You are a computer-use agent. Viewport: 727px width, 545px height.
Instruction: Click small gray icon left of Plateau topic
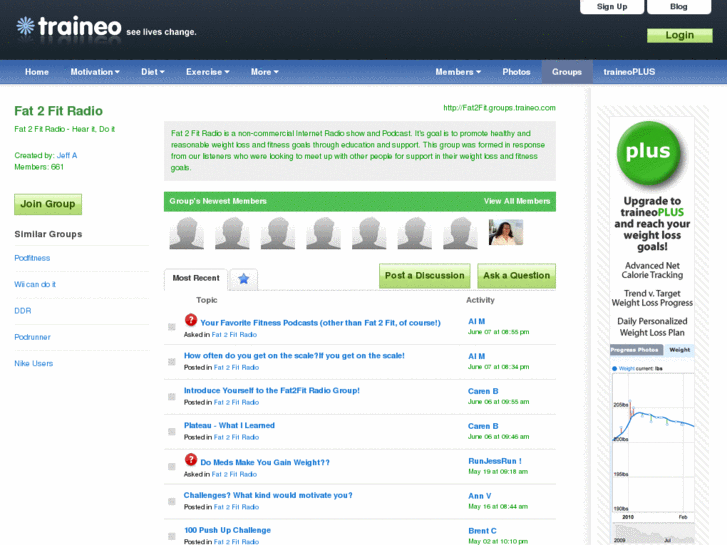(x=172, y=431)
